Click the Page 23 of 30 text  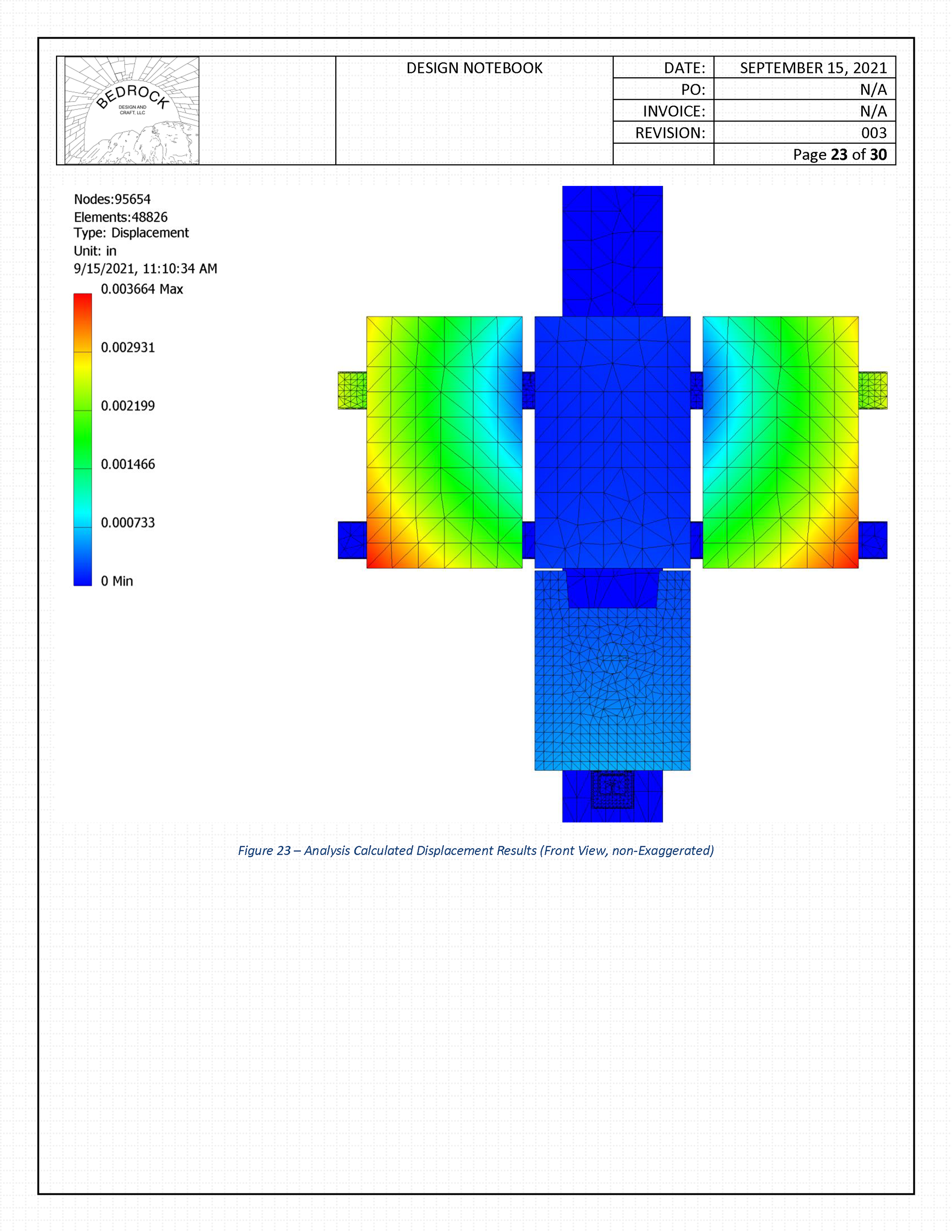(x=840, y=155)
